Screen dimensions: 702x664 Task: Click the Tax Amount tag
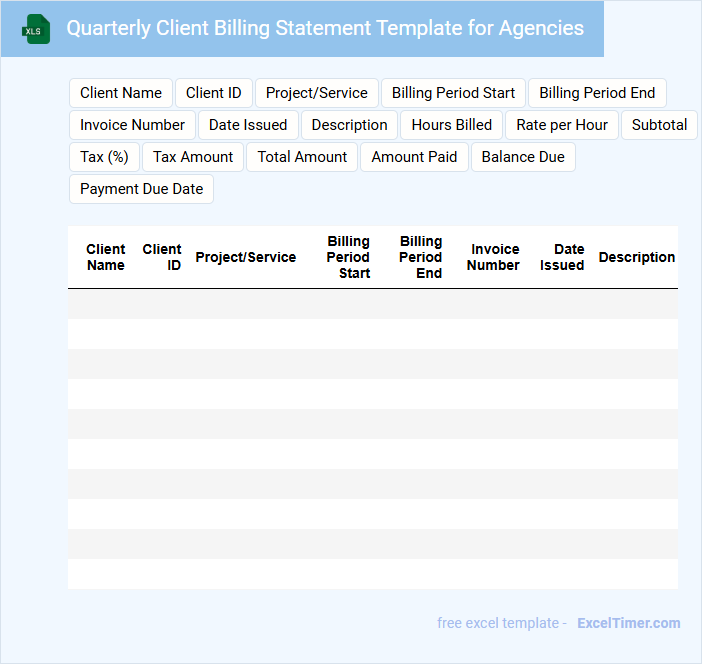tap(193, 157)
